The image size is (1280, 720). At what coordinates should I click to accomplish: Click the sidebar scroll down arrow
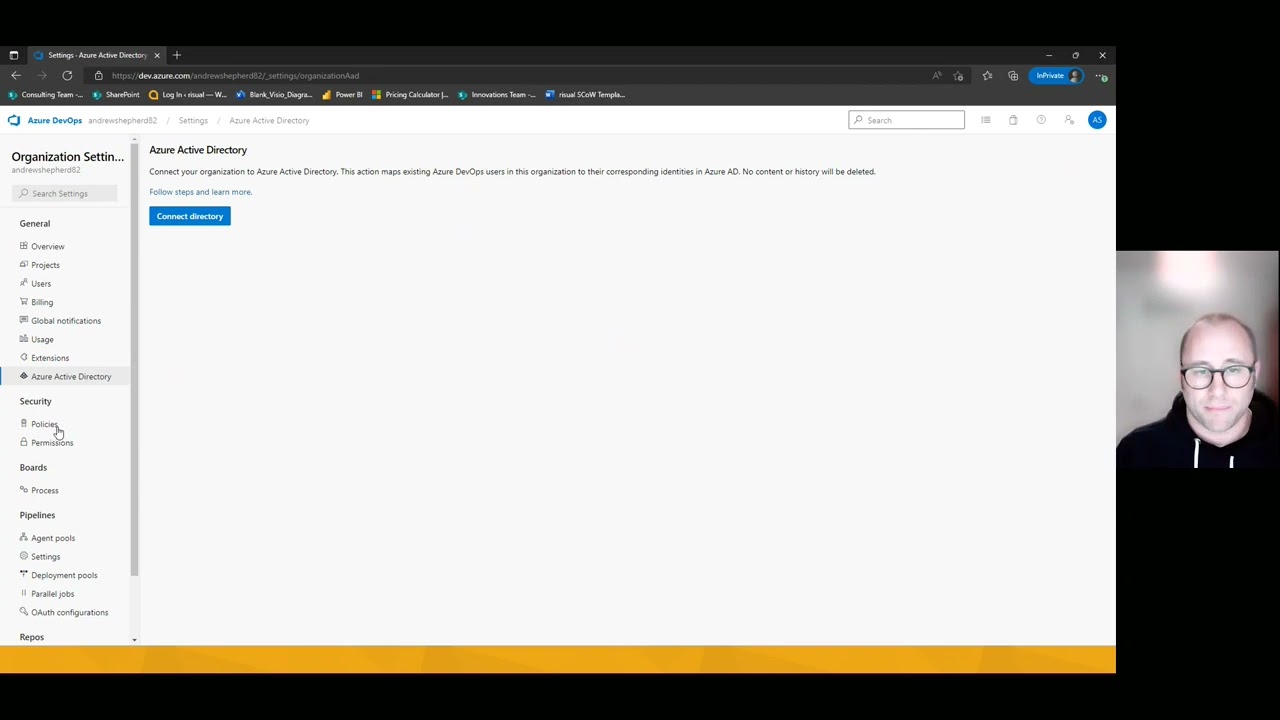pyautogui.click(x=134, y=640)
